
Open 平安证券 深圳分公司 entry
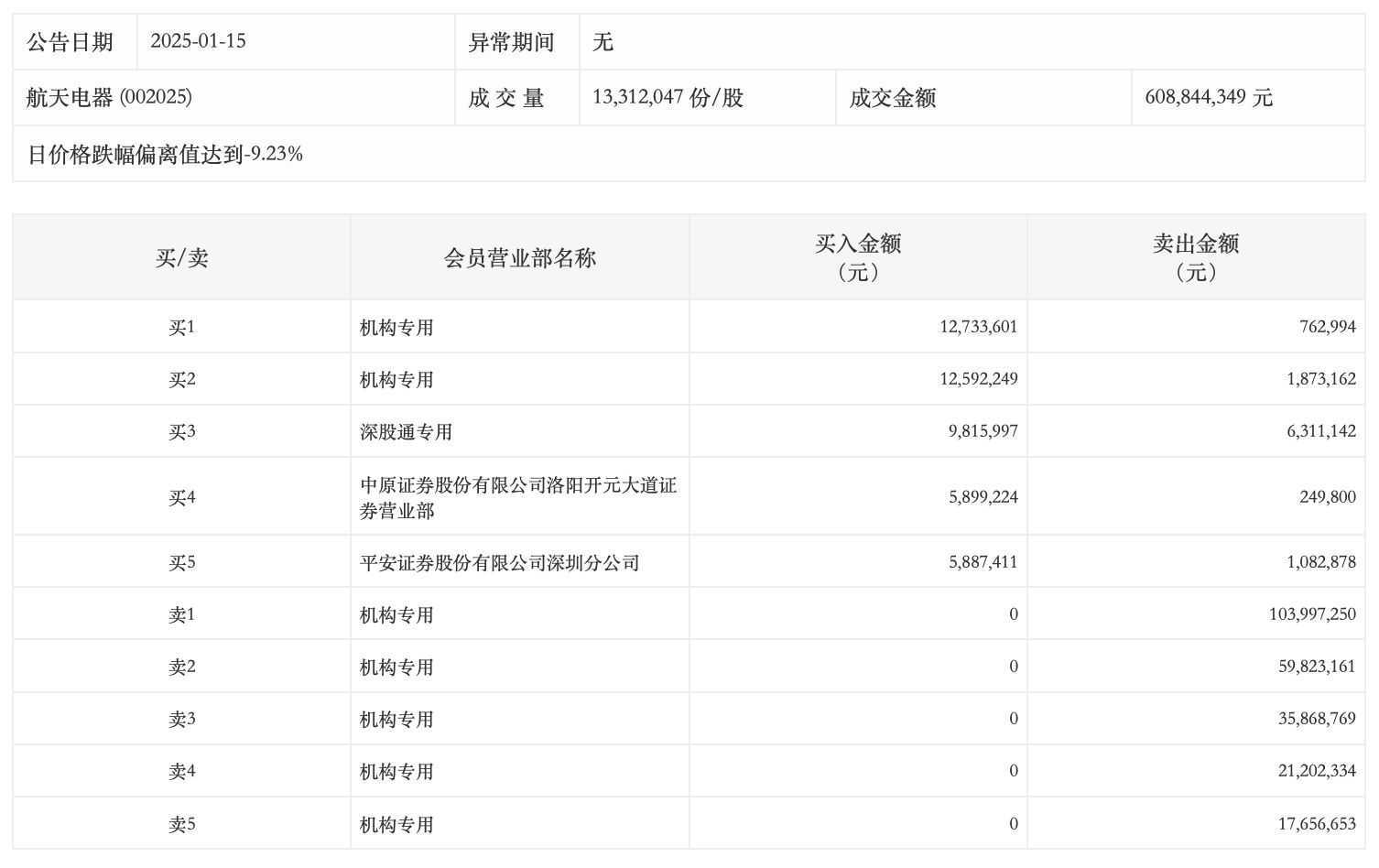pyautogui.click(x=499, y=563)
